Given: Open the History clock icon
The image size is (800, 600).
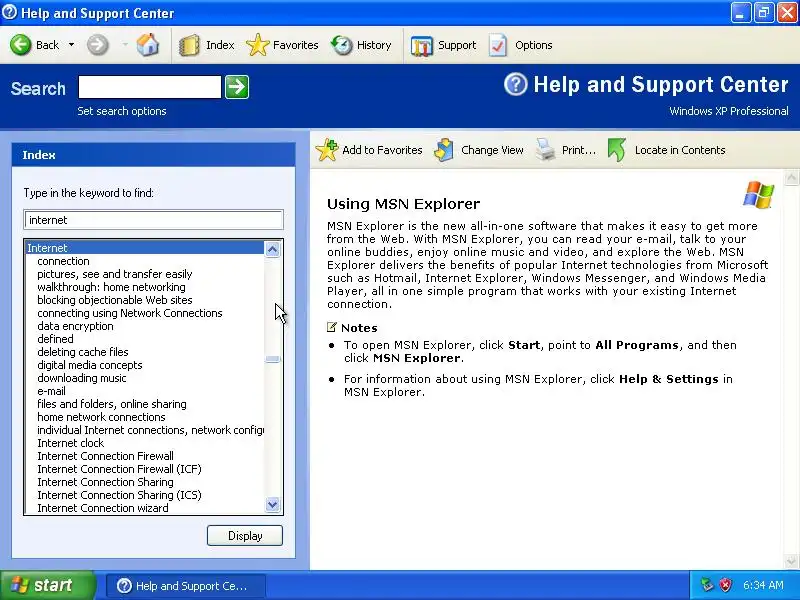Looking at the screenshot, I should coord(341,45).
